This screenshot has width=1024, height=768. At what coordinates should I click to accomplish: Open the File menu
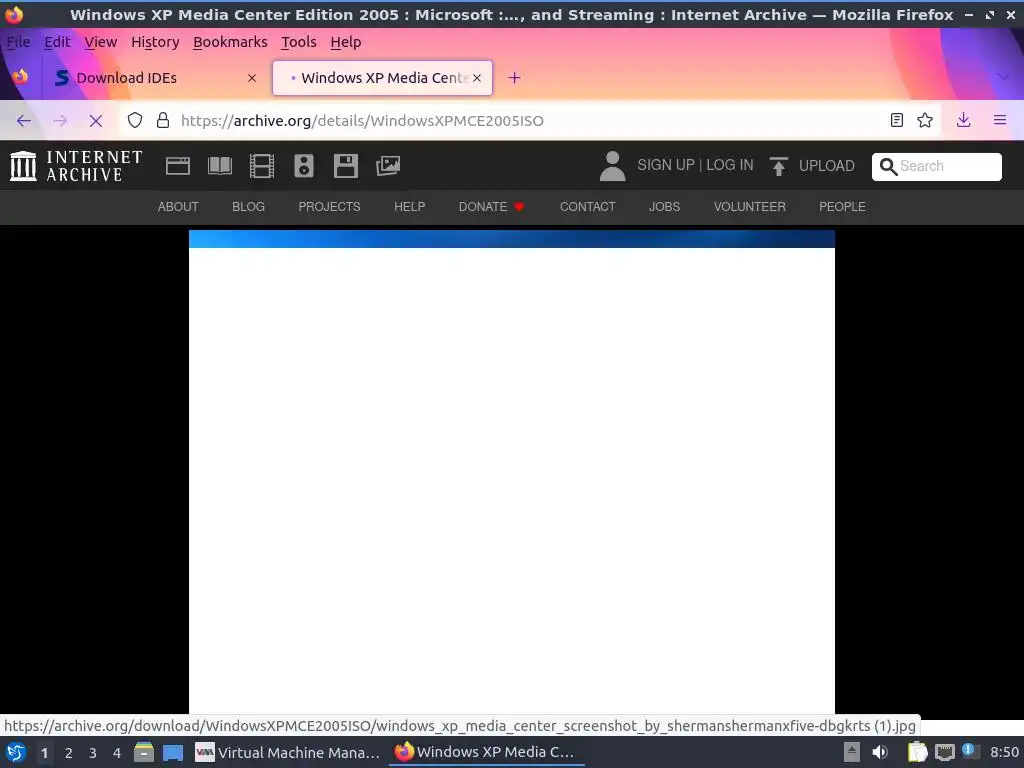point(18,42)
